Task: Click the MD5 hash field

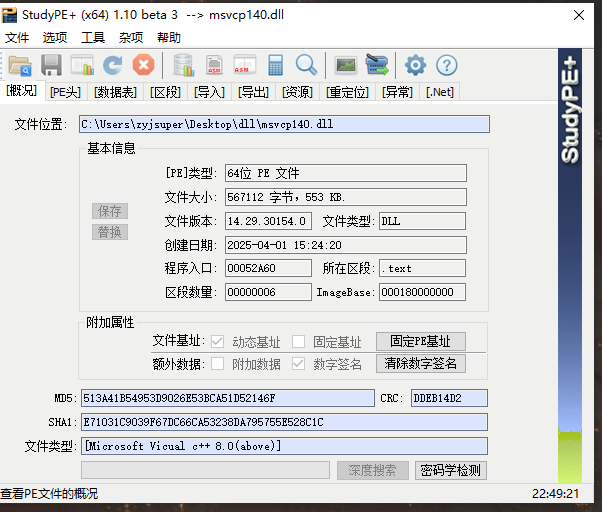Action: 228,398
